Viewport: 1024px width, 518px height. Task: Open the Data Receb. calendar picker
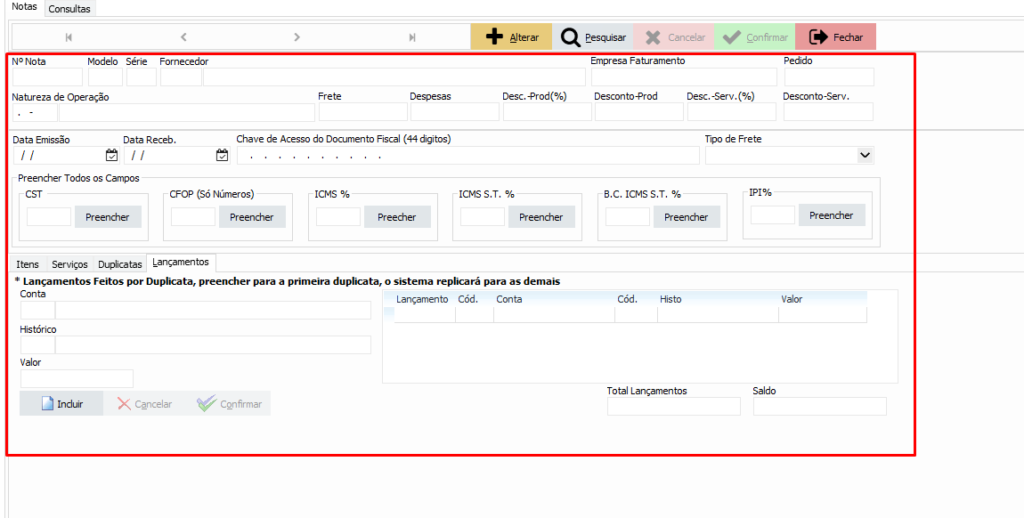[222, 155]
